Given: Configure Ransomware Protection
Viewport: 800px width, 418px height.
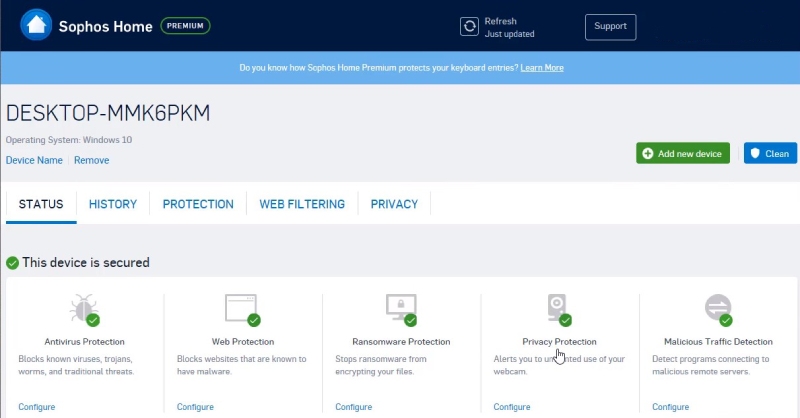Looking at the screenshot, I should (x=354, y=407).
